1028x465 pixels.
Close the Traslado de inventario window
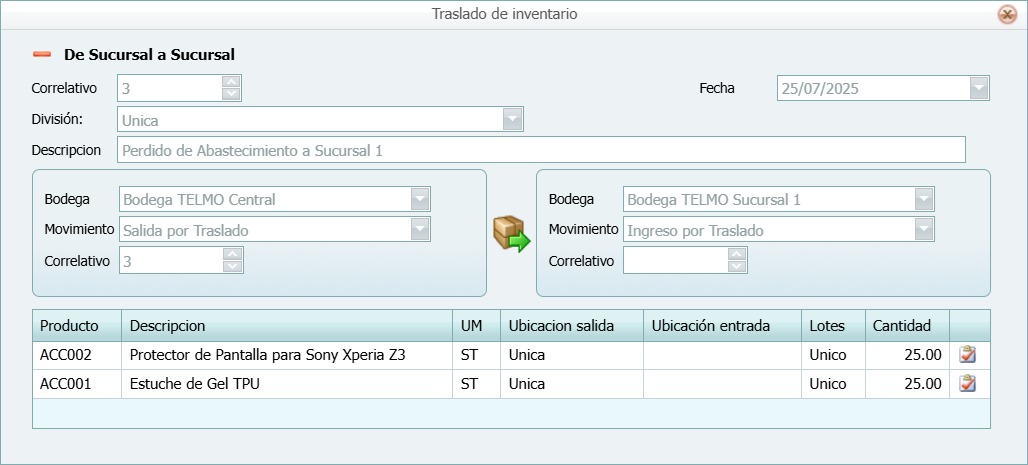point(1007,14)
